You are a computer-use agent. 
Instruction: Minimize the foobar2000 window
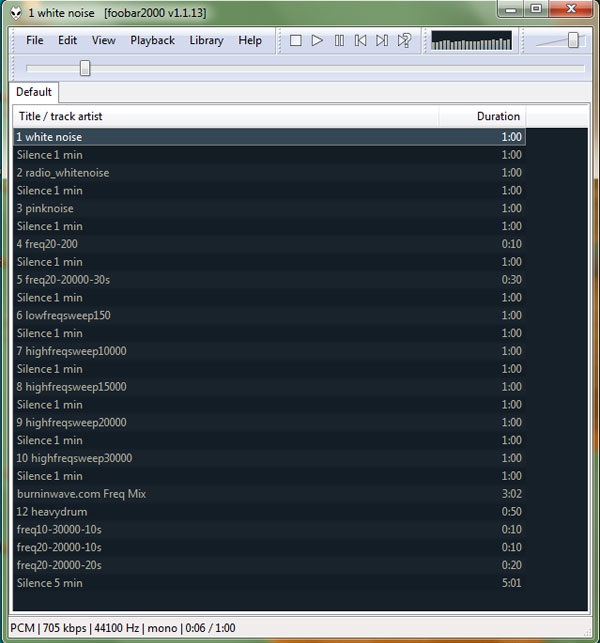pos(511,9)
